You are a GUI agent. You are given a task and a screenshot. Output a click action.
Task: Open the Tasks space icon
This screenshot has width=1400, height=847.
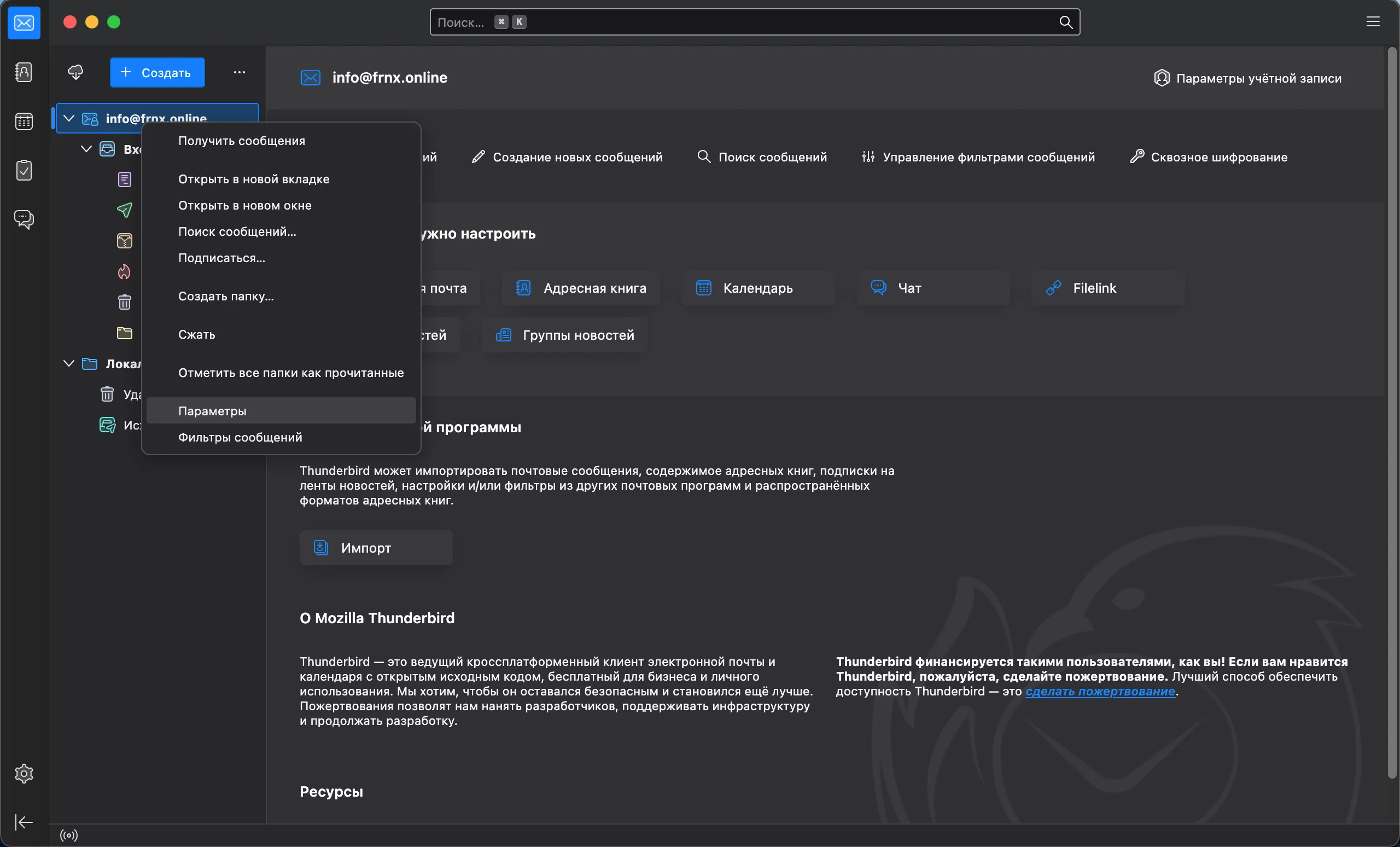point(24,170)
